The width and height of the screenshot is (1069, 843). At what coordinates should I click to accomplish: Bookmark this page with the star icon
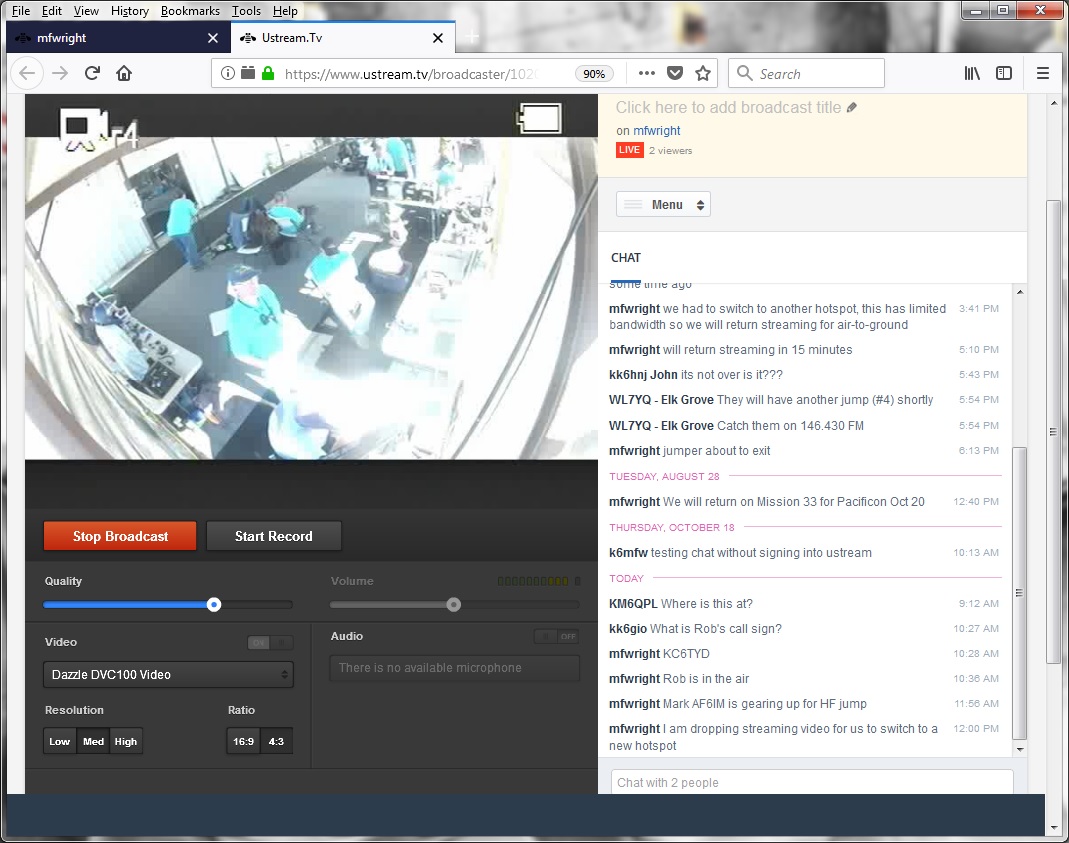(703, 73)
